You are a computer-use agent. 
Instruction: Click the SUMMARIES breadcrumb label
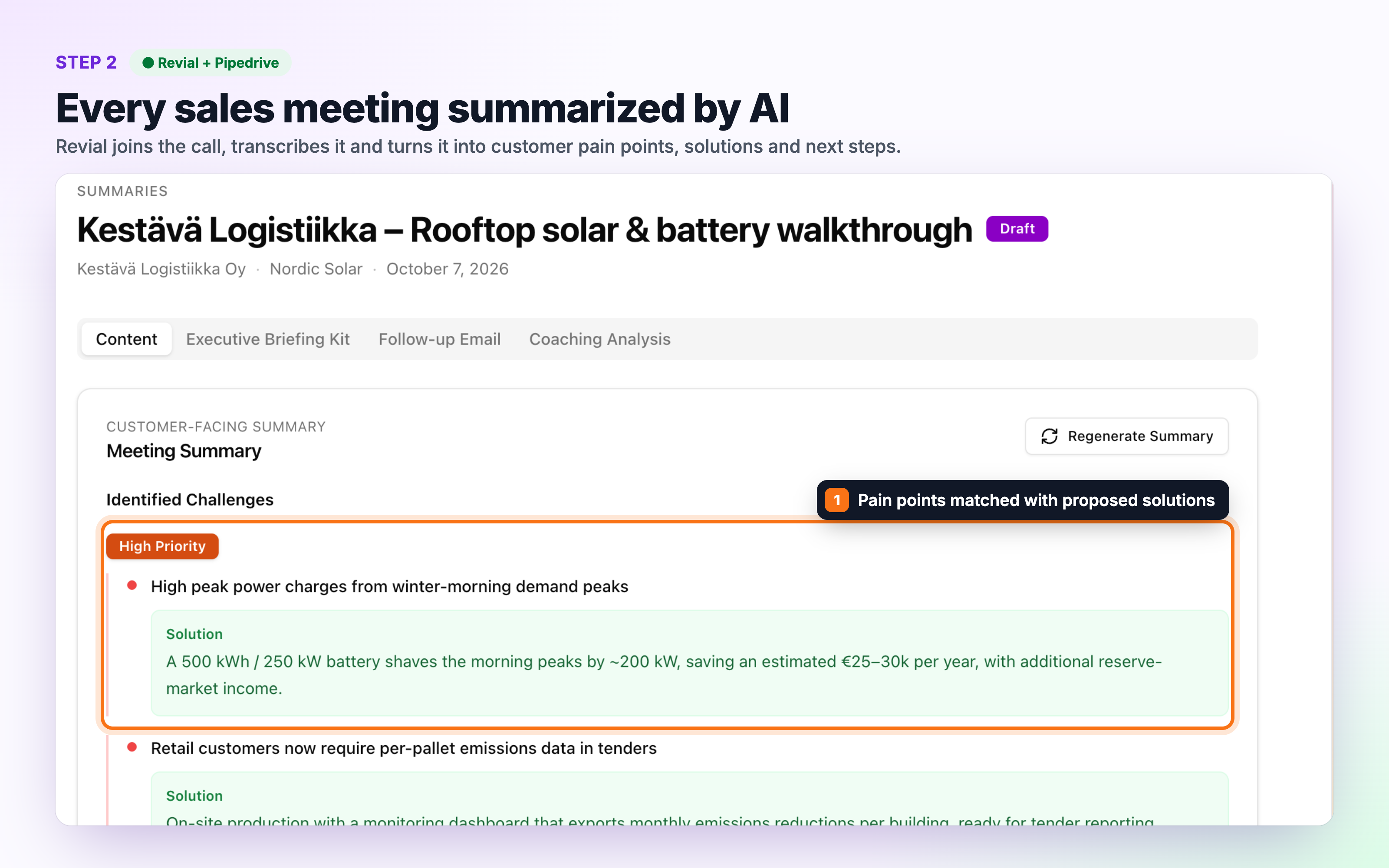(122, 191)
